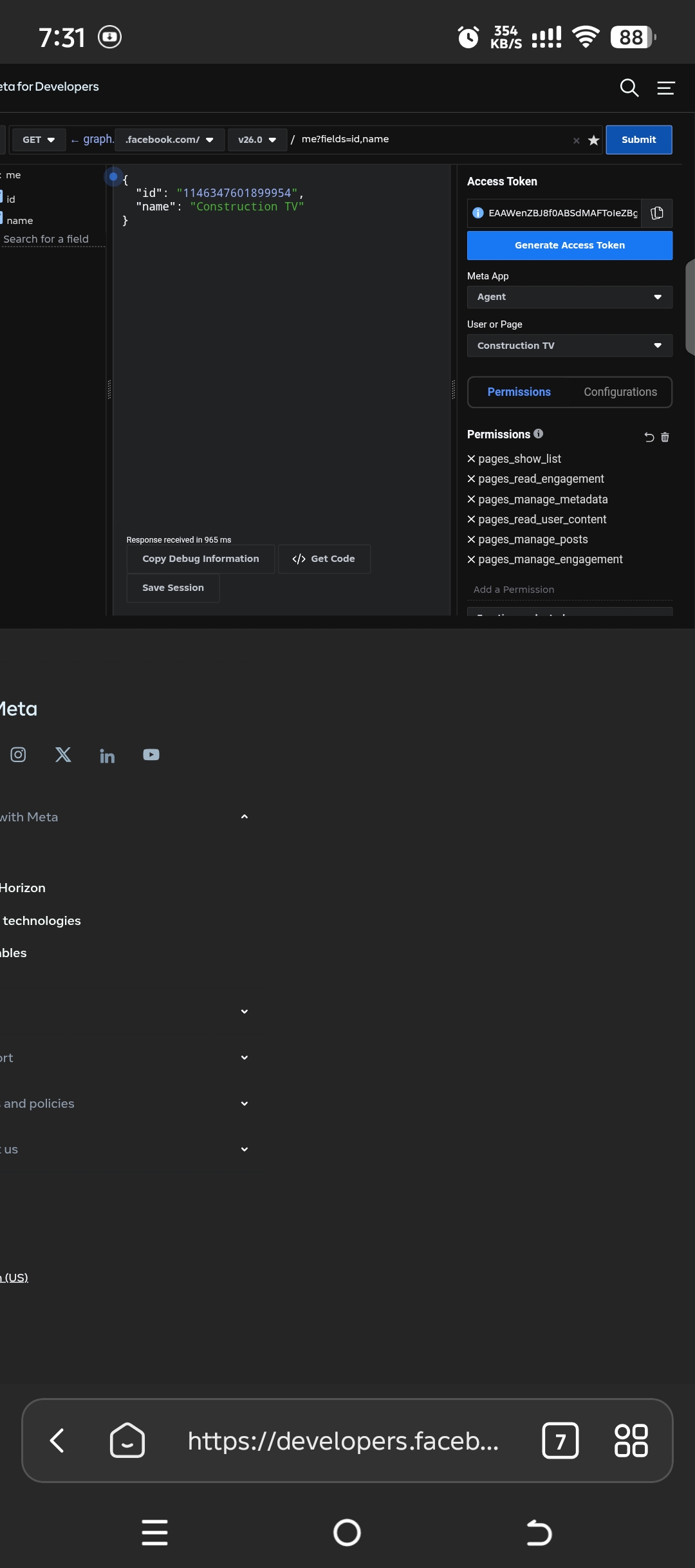
Task: Toggle the id field checkbox
Action: point(1,198)
